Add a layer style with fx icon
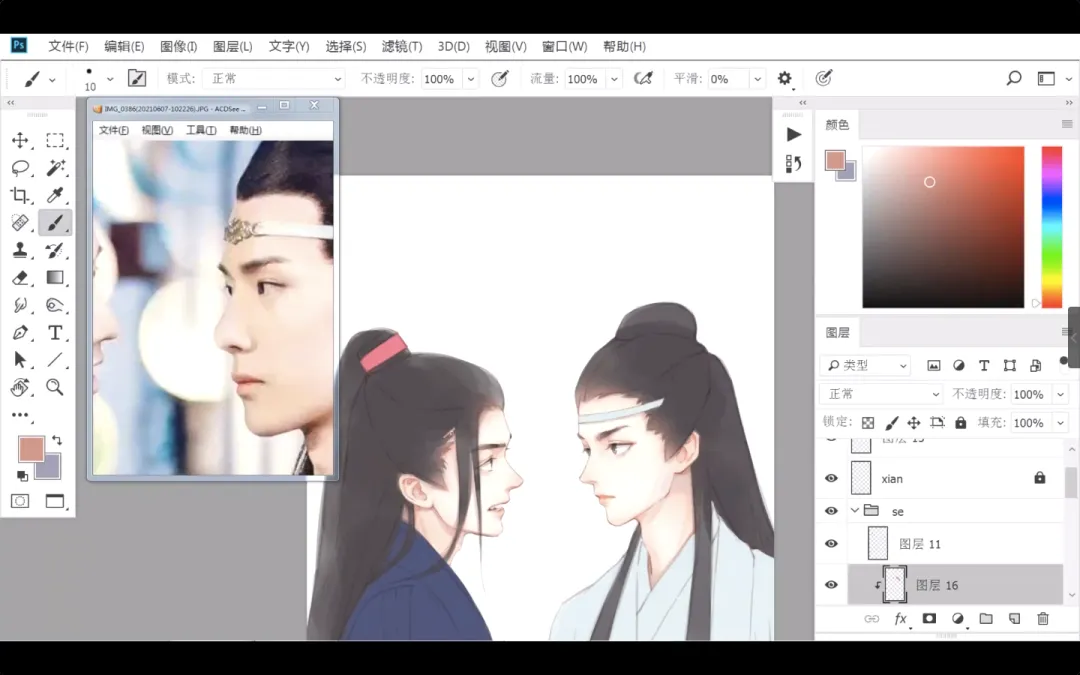Screen dimensions: 1080x675 coord(900,619)
